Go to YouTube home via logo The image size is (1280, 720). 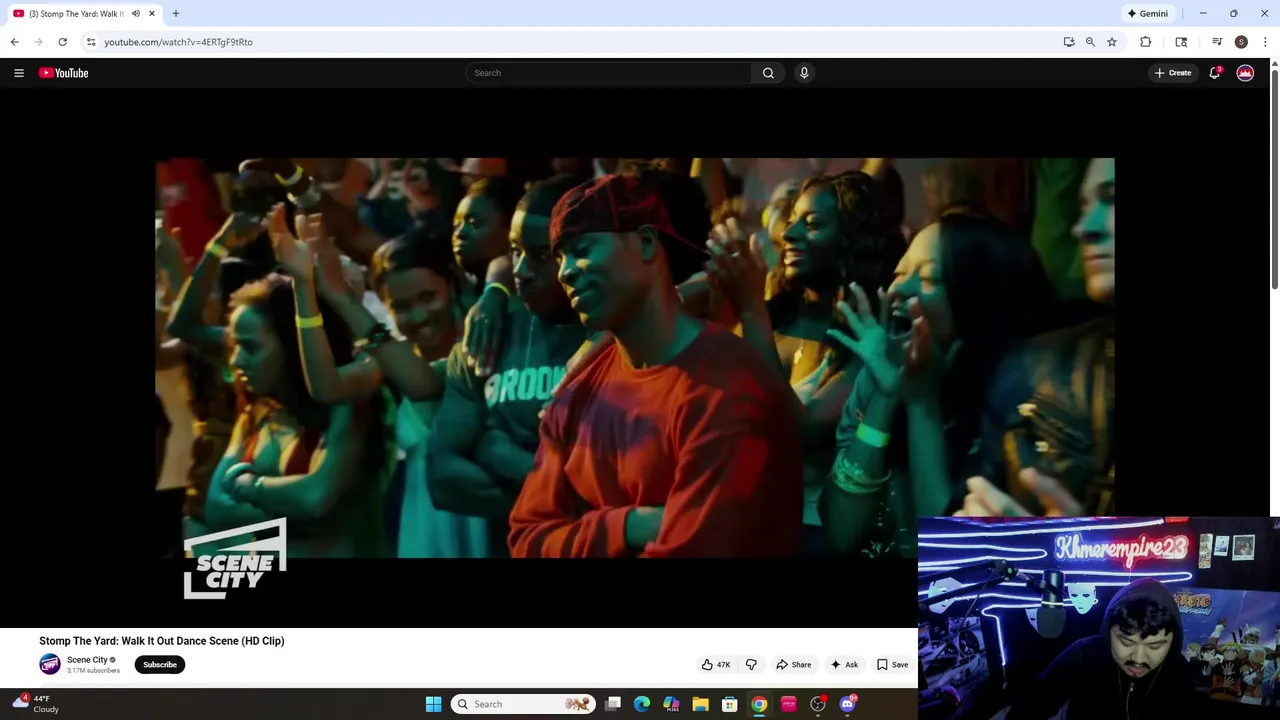[x=64, y=73]
